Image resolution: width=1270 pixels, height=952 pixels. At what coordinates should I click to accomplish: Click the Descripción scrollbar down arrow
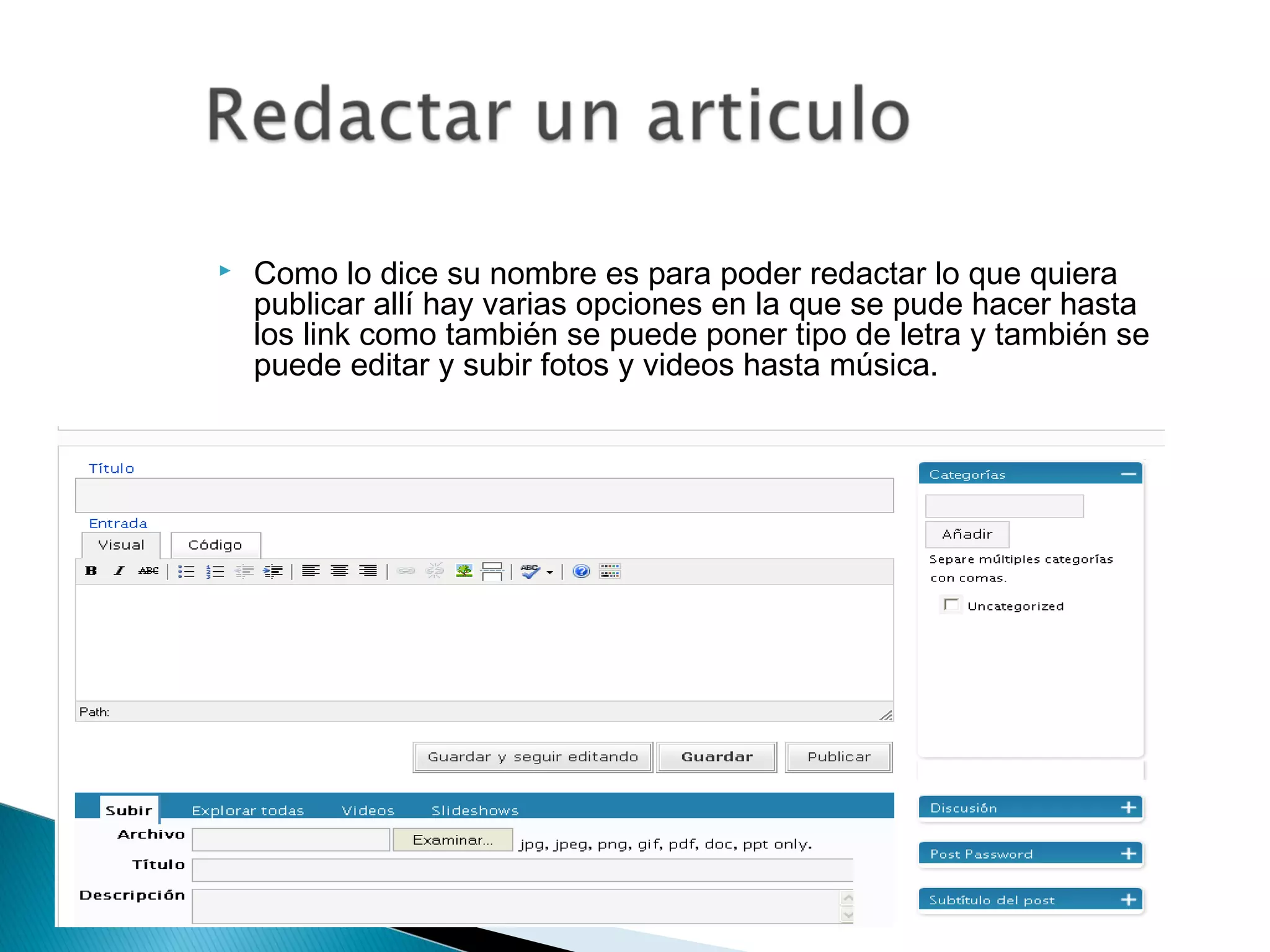(848, 915)
